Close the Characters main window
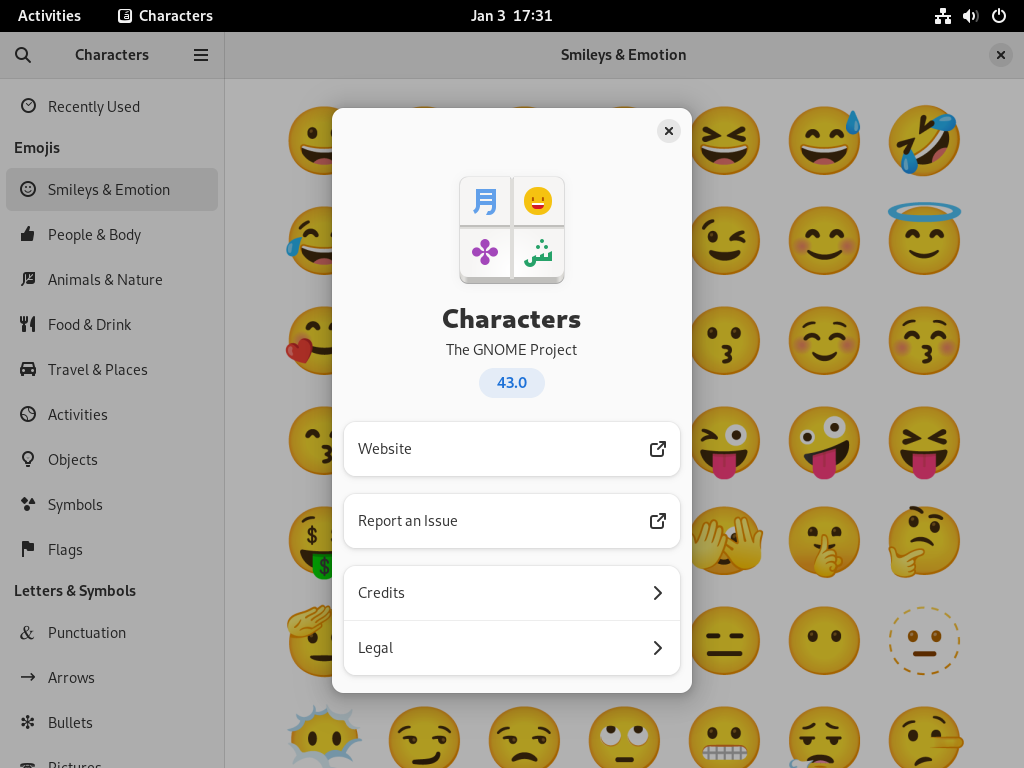Viewport: 1024px width, 768px height. coord(1000,55)
